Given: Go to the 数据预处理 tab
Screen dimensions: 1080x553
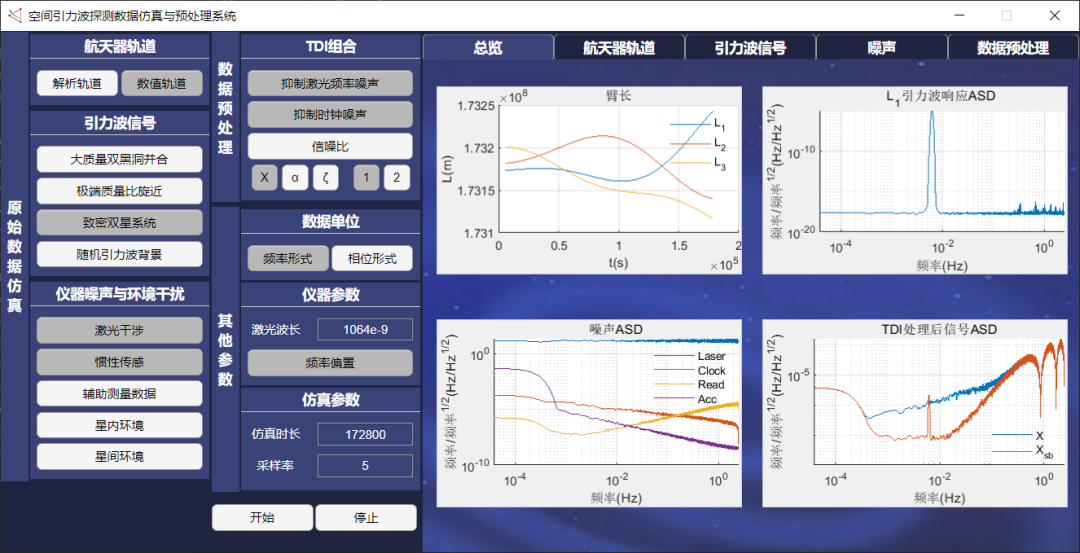Looking at the screenshot, I should 1012,47.
